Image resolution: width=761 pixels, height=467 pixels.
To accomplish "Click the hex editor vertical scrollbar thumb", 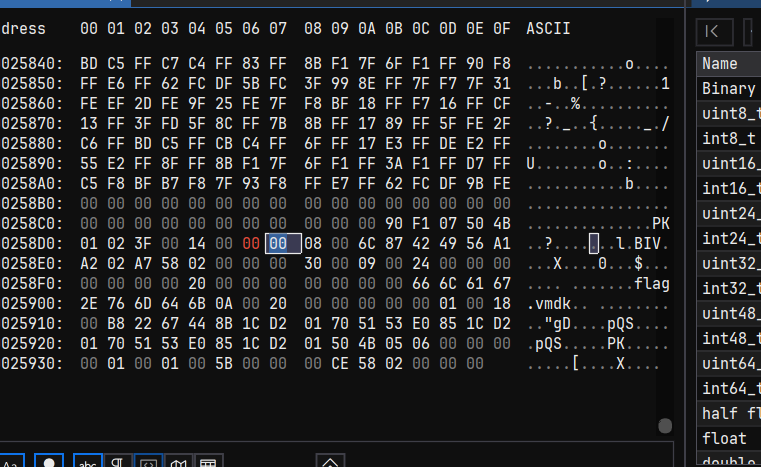I will (x=665, y=426).
